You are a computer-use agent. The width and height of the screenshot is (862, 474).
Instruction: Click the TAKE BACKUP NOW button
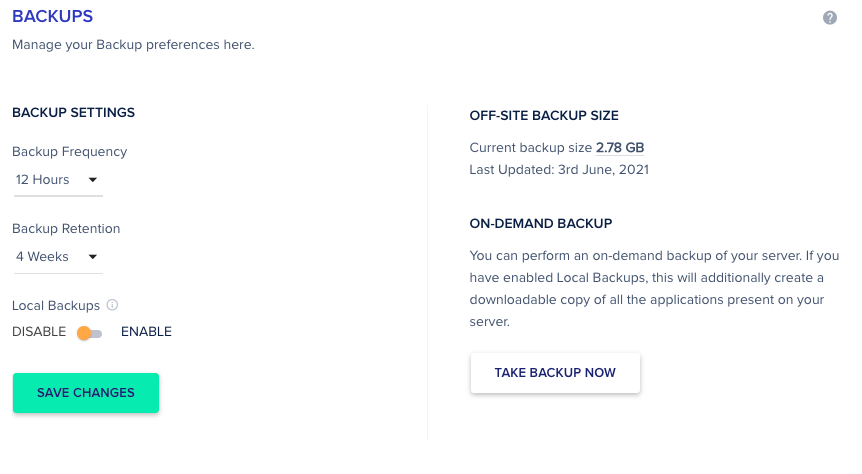(x=555, y=373)
